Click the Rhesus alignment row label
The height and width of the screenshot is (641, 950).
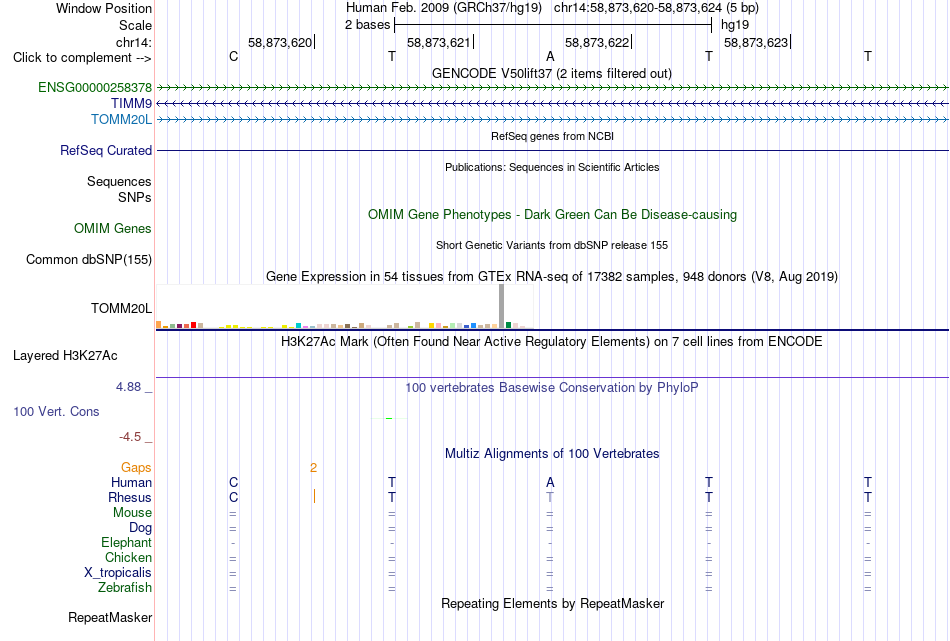130,497
